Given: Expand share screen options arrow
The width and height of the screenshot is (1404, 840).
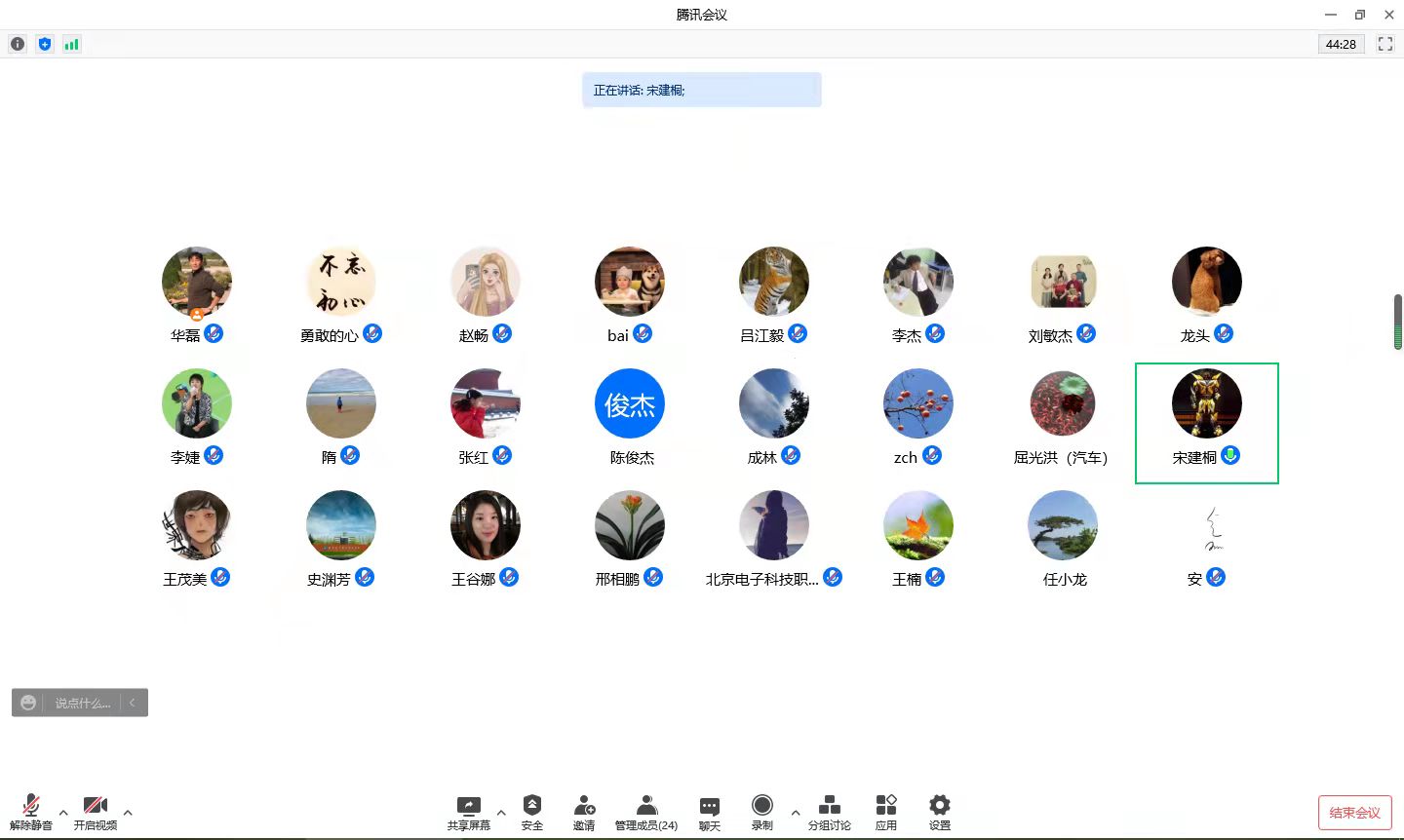Looking at the screenshot, I should (x=501, y=812).
